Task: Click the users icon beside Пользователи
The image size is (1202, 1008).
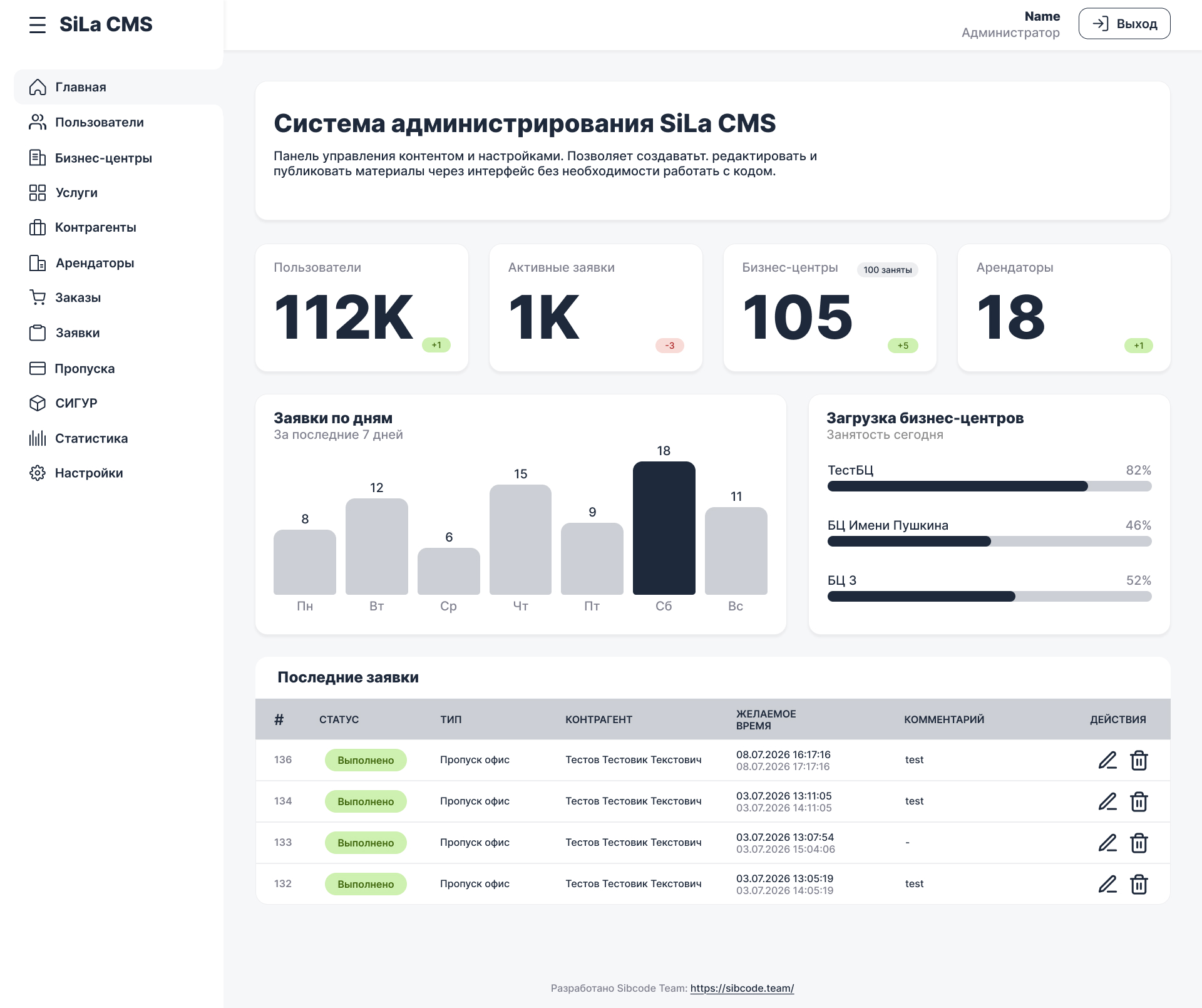Action: click(38, 122)
